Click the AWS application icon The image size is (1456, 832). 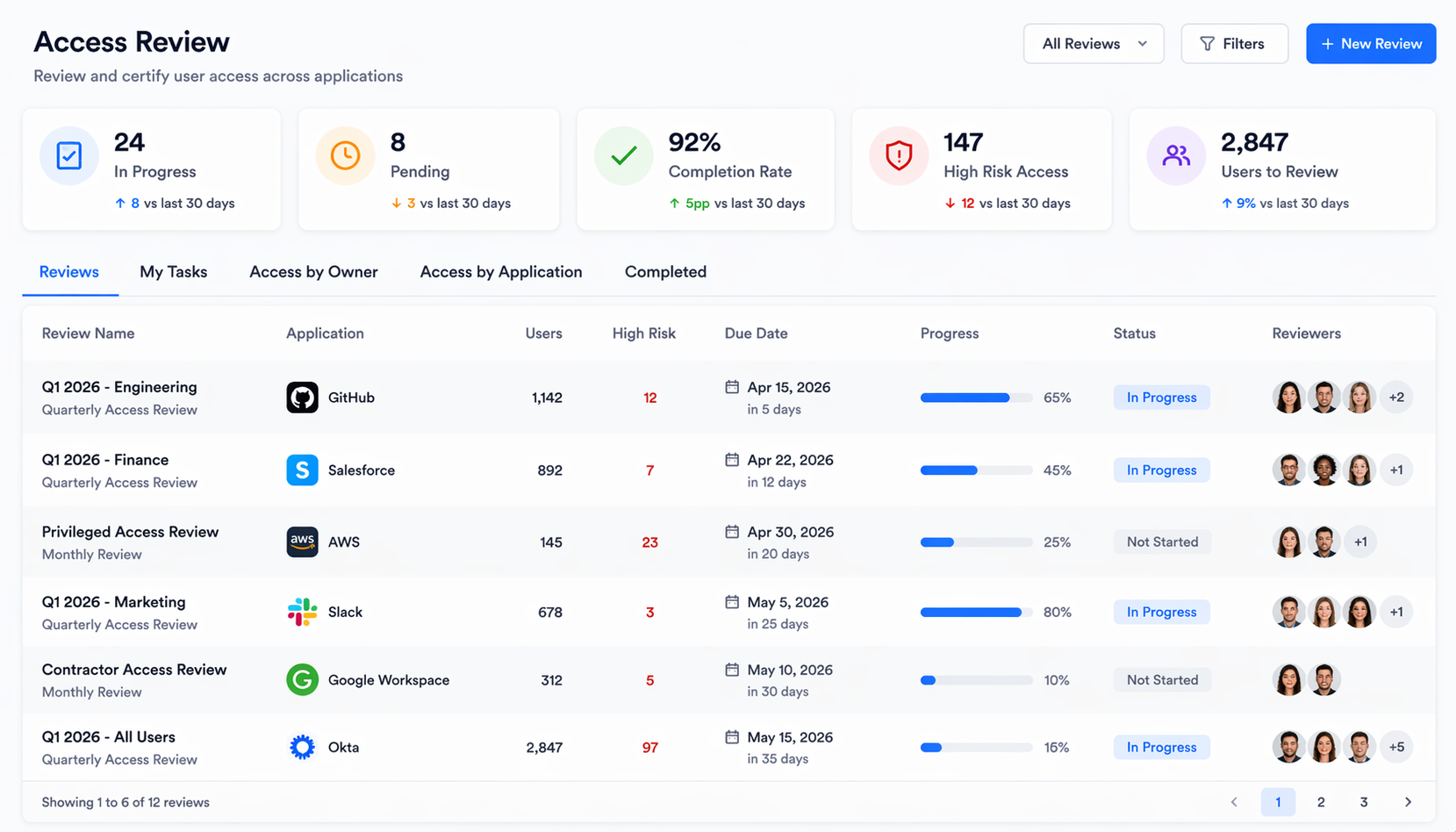(302, 542)
